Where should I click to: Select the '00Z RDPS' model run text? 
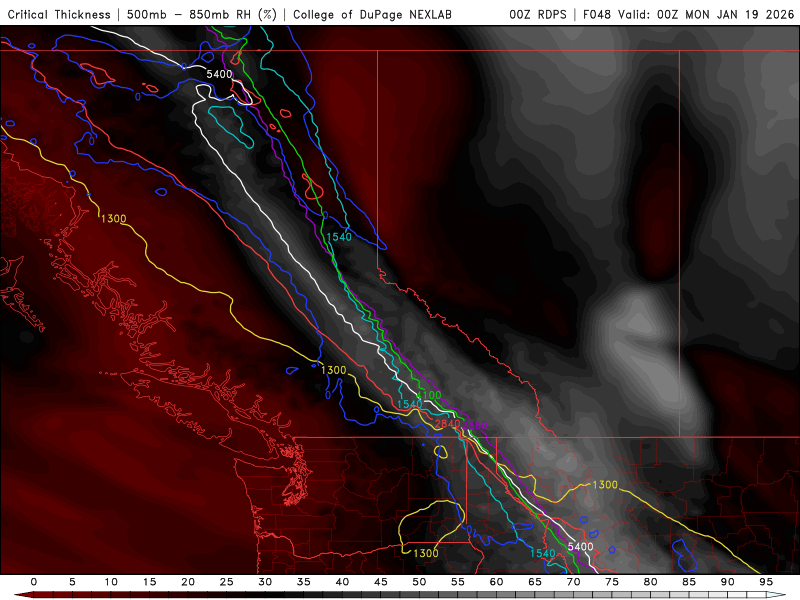coord(538,14)
